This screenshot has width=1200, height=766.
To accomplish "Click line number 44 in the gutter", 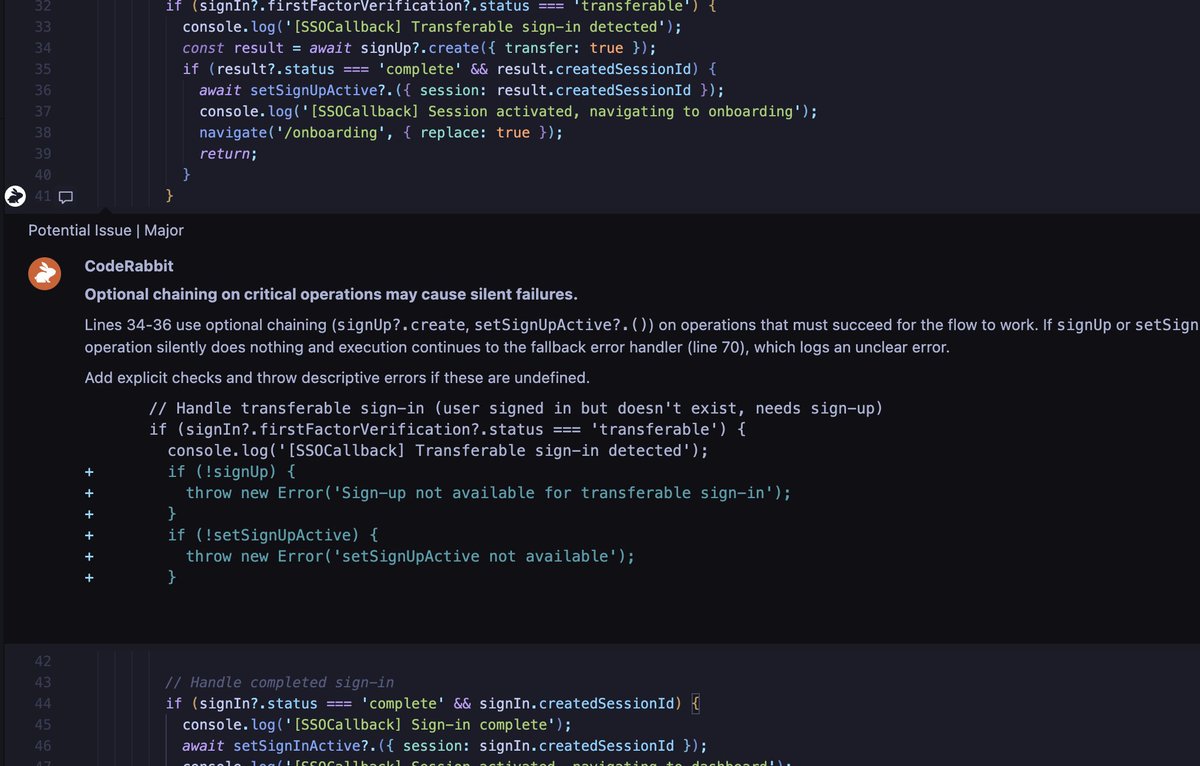I will click(x=43, y=703).
